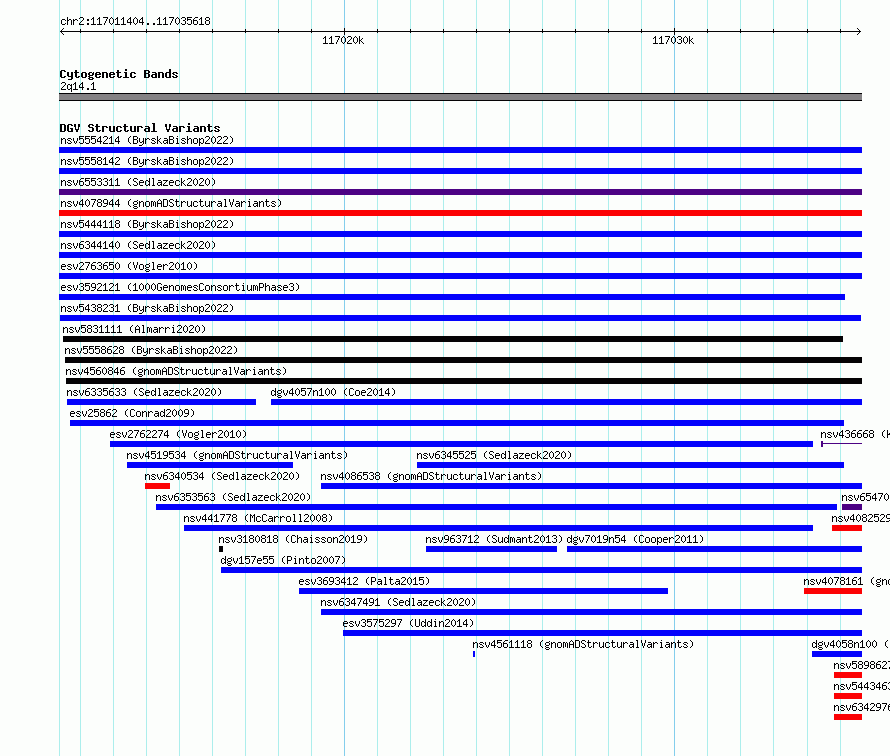Click the red nsv4078161 variant bar
The height and width of the screenshot is (756, 890).
pyautogui.click(x=833, y=591)
